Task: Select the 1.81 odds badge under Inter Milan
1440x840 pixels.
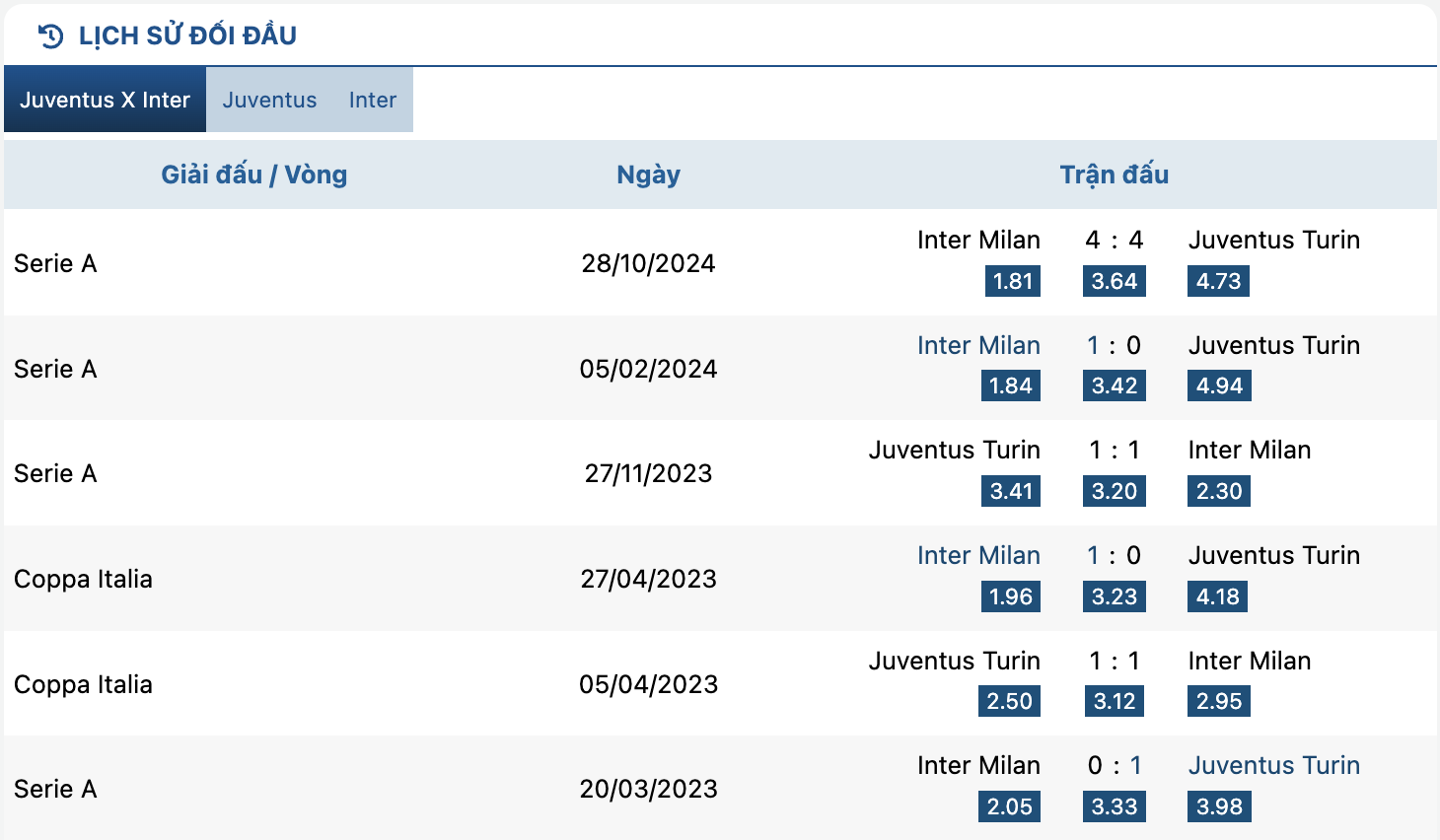Action: coord(1012,281)
